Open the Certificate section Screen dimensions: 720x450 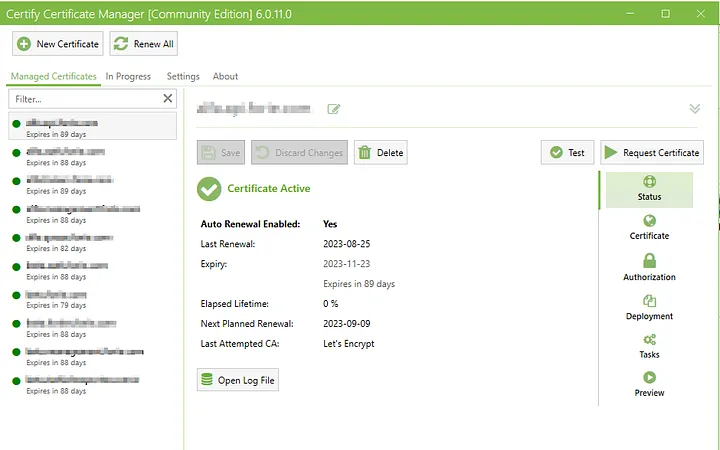tap(649, 228)
